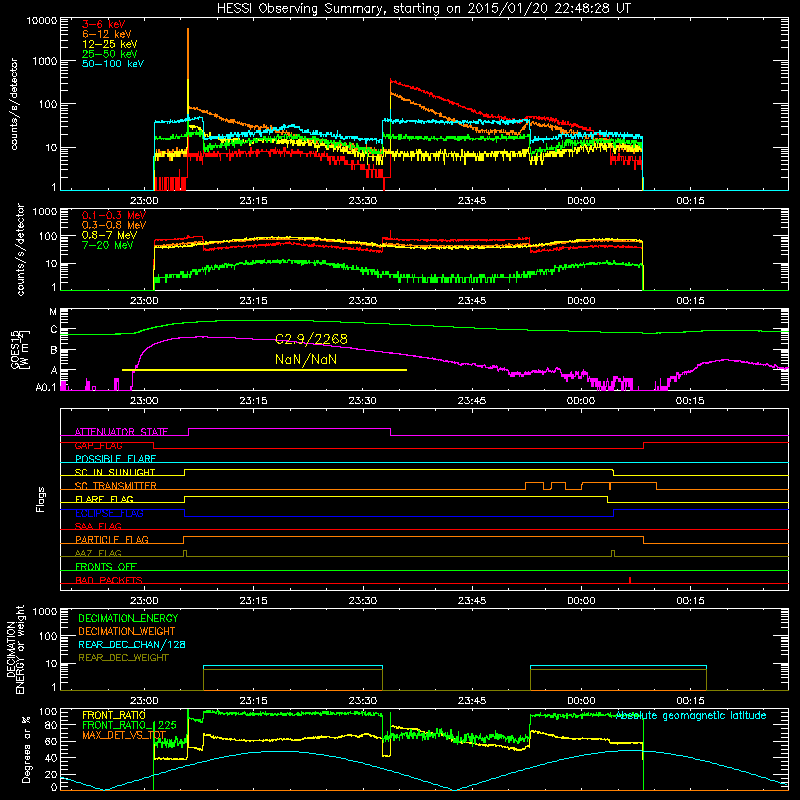Click the '0.1-0.3 MeV' legend label
800x800 pixels.
(114, 215)
